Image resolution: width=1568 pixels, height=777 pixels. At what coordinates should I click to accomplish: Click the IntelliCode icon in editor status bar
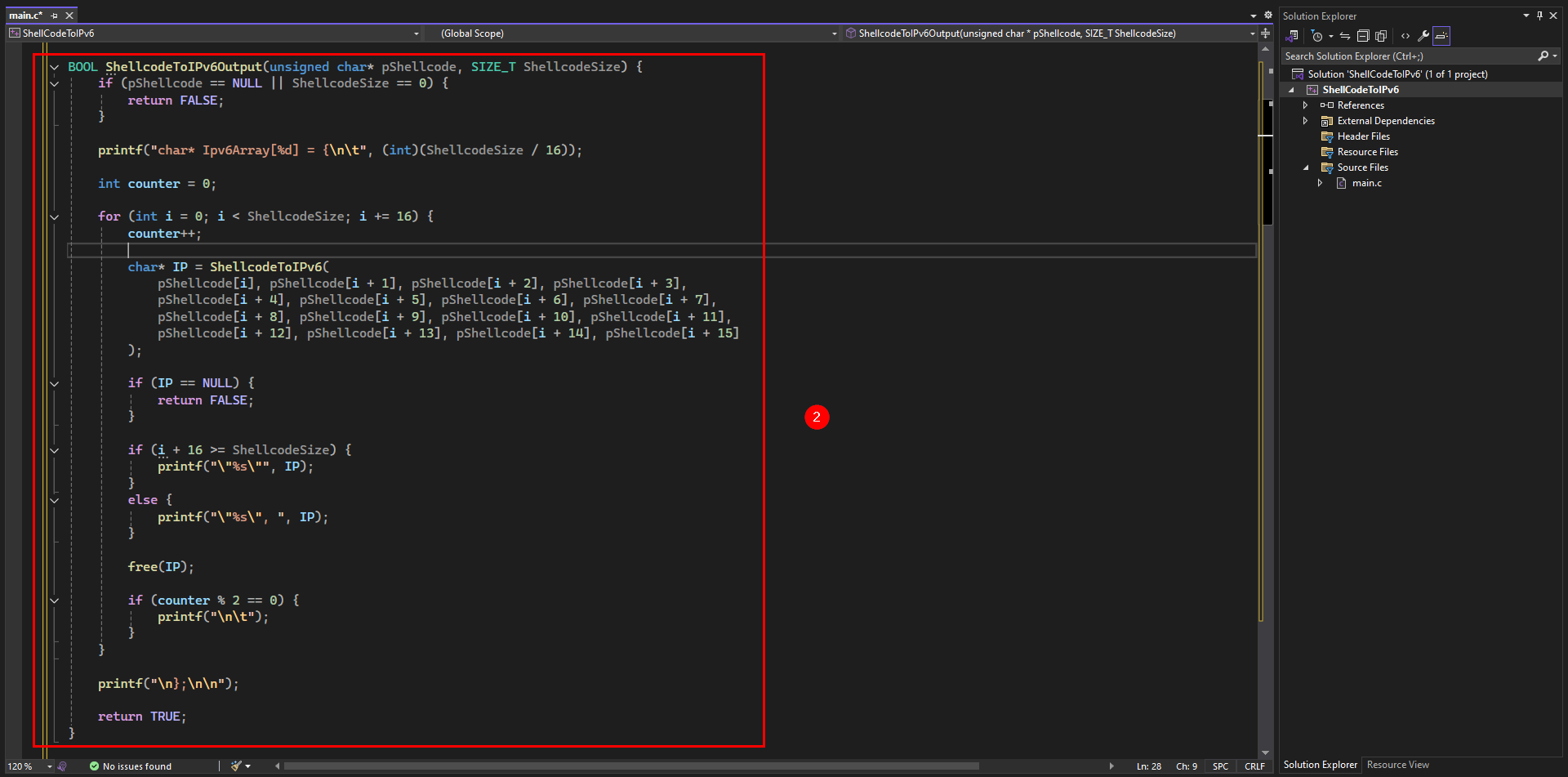(62, 766)
